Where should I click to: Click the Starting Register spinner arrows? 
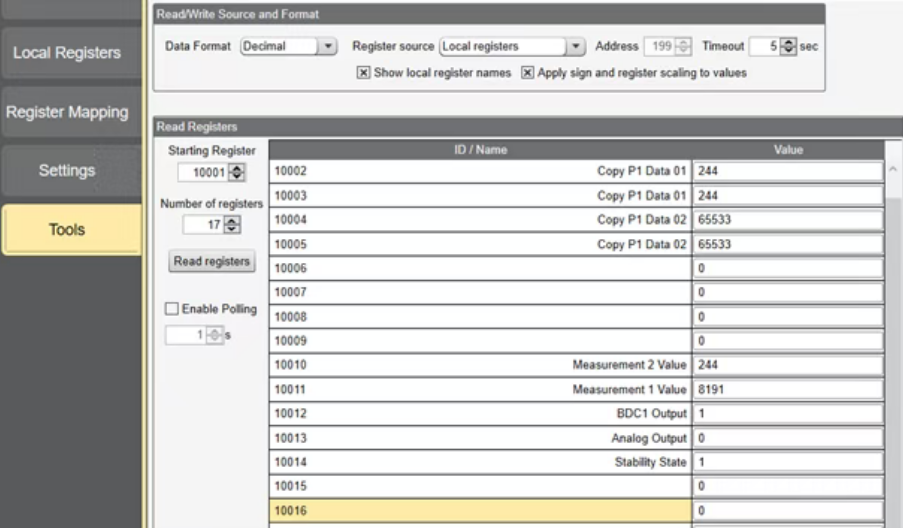click(236, 173)
